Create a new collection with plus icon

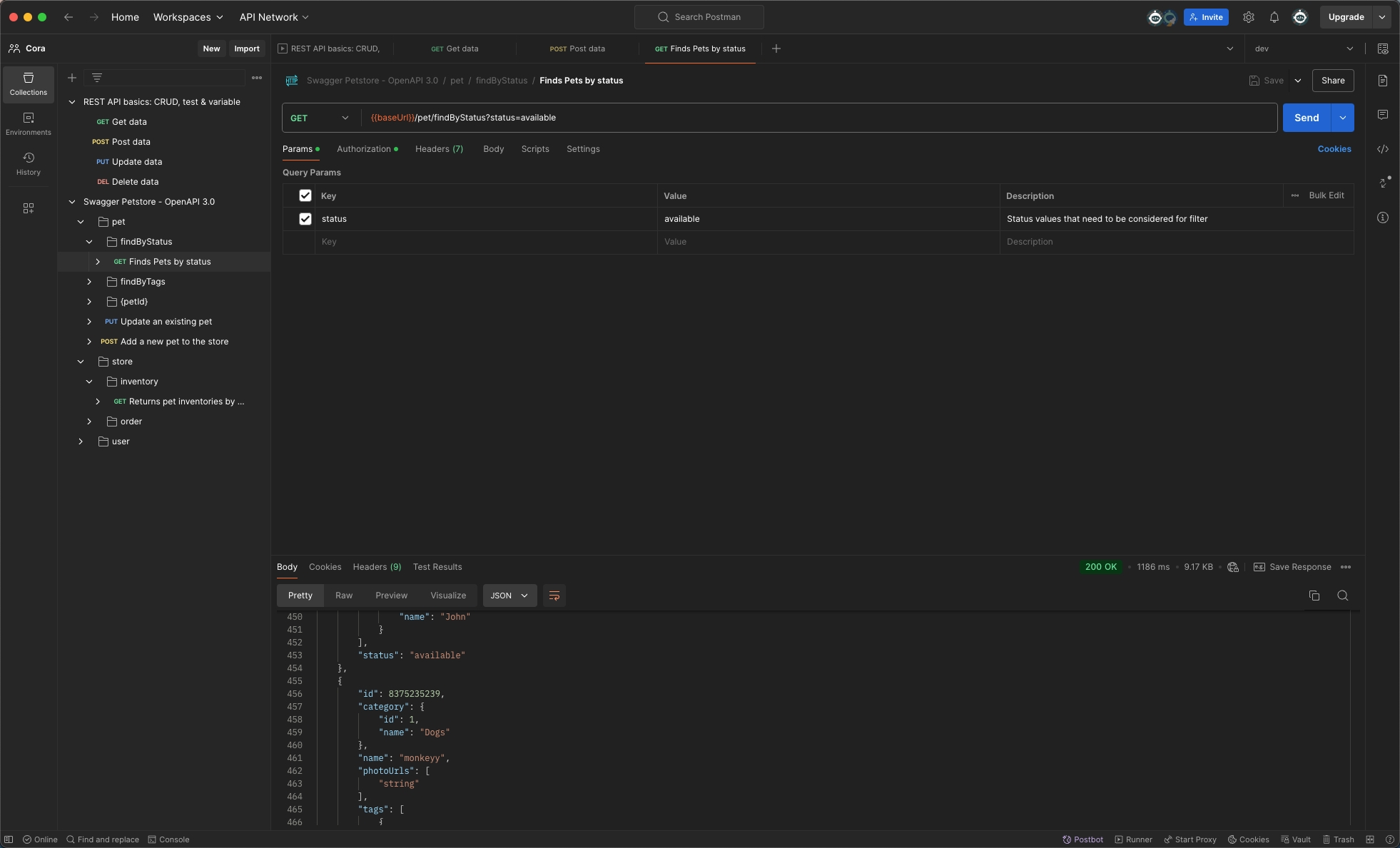point(72,78)
